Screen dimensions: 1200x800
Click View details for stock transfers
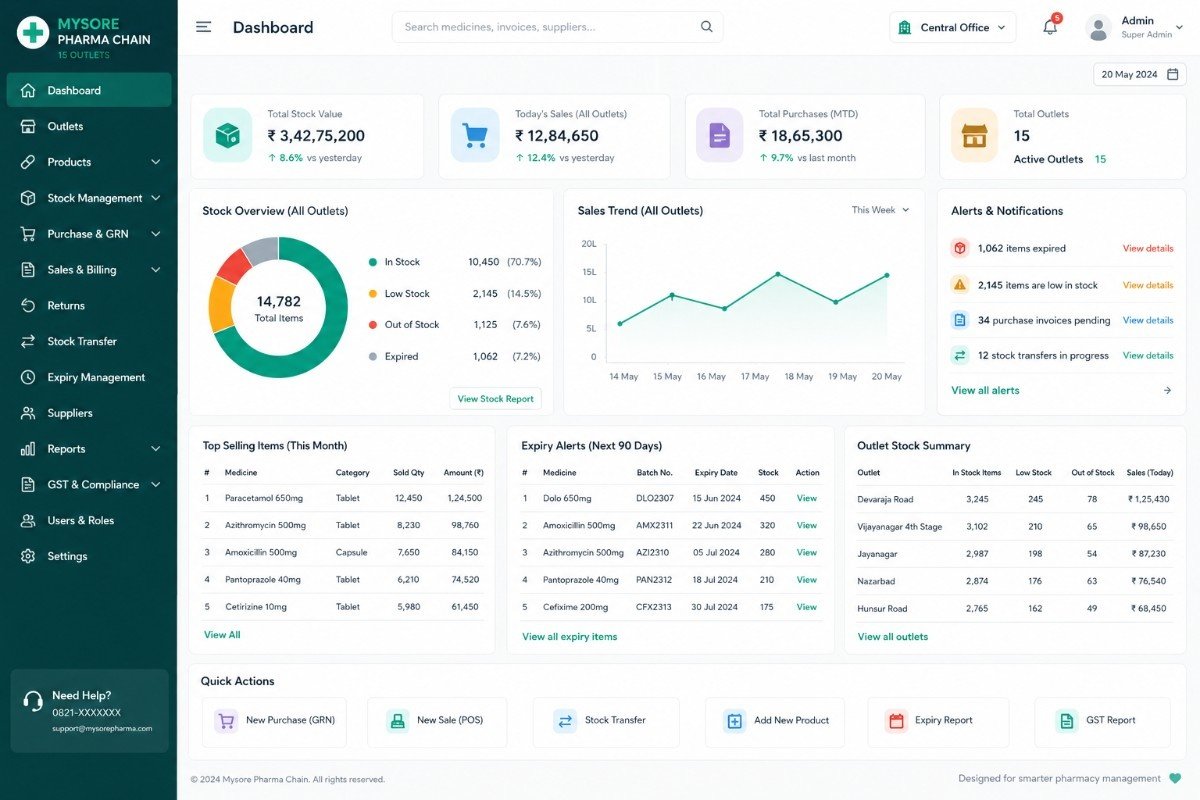1148,355
